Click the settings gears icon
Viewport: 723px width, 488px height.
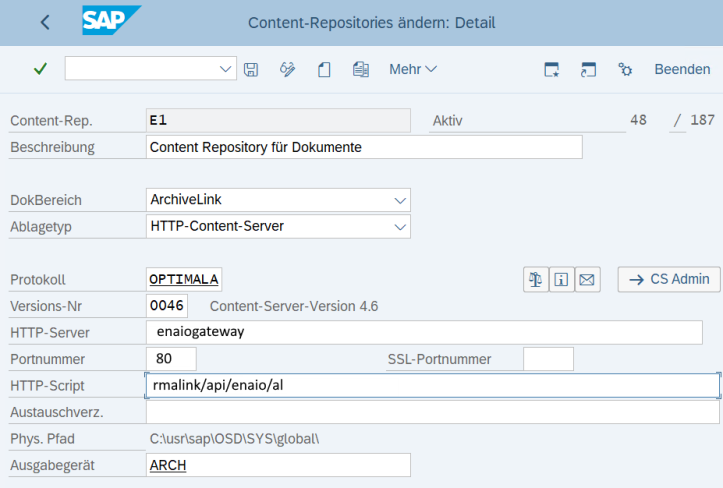point(625,69)
